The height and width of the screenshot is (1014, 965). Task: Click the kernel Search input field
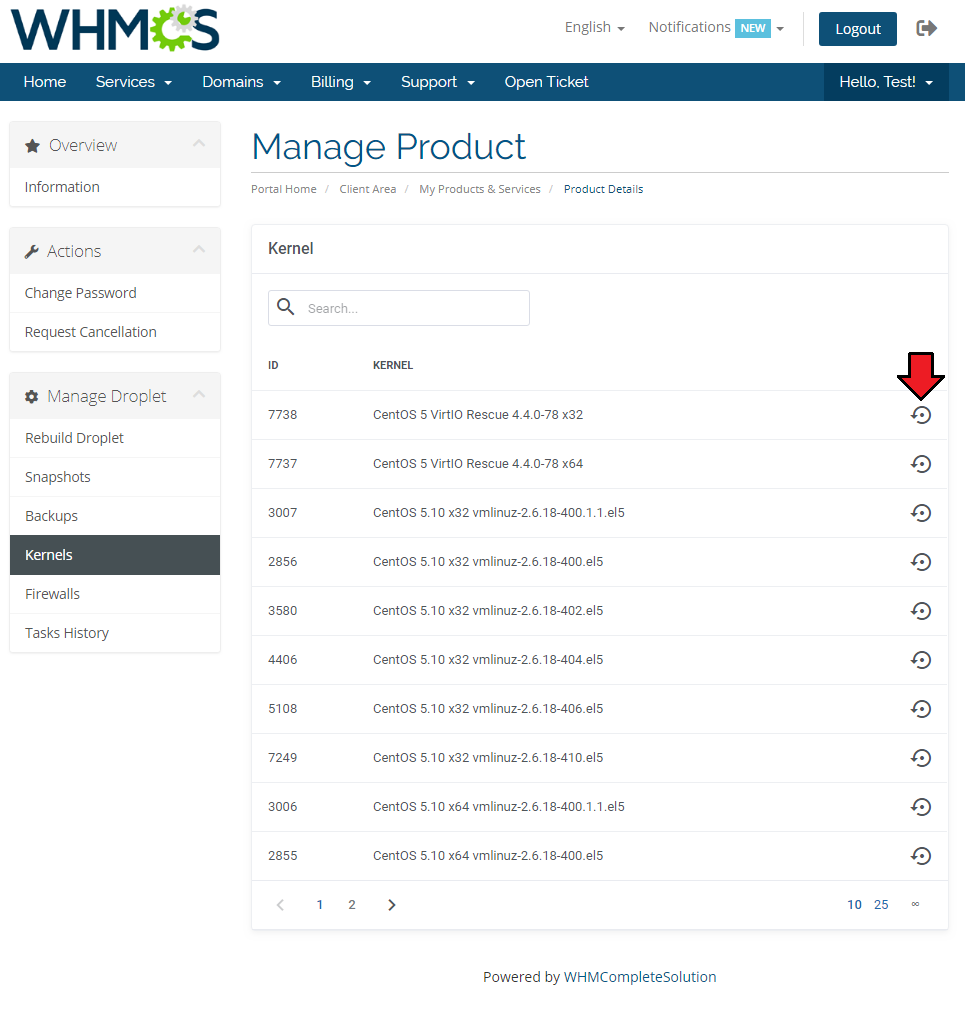click(410, 308)
